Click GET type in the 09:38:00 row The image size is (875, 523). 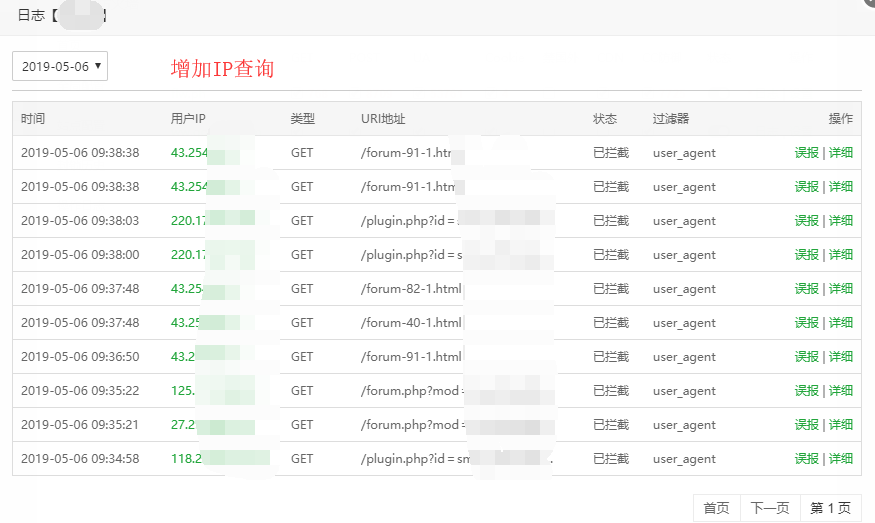[302, 255]
